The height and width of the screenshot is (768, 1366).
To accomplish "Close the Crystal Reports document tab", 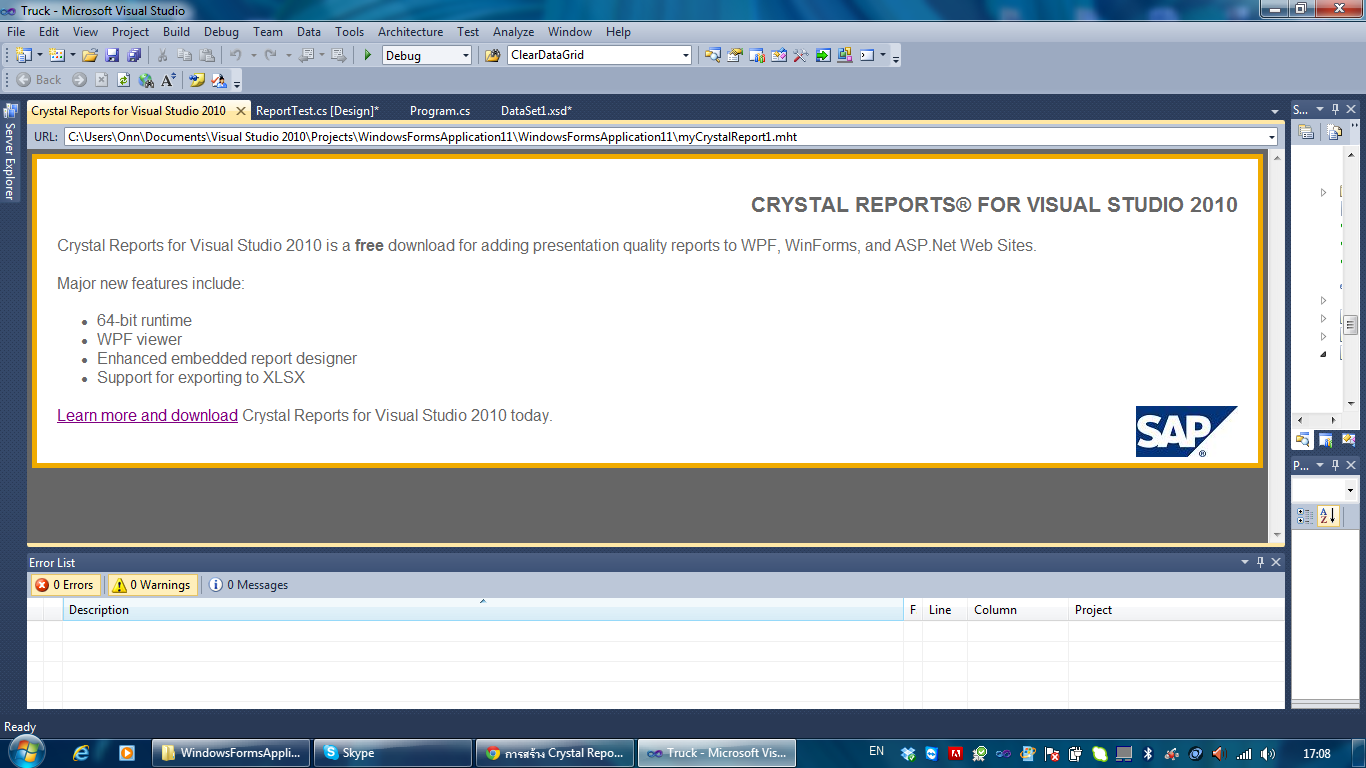I will [241, 111].
